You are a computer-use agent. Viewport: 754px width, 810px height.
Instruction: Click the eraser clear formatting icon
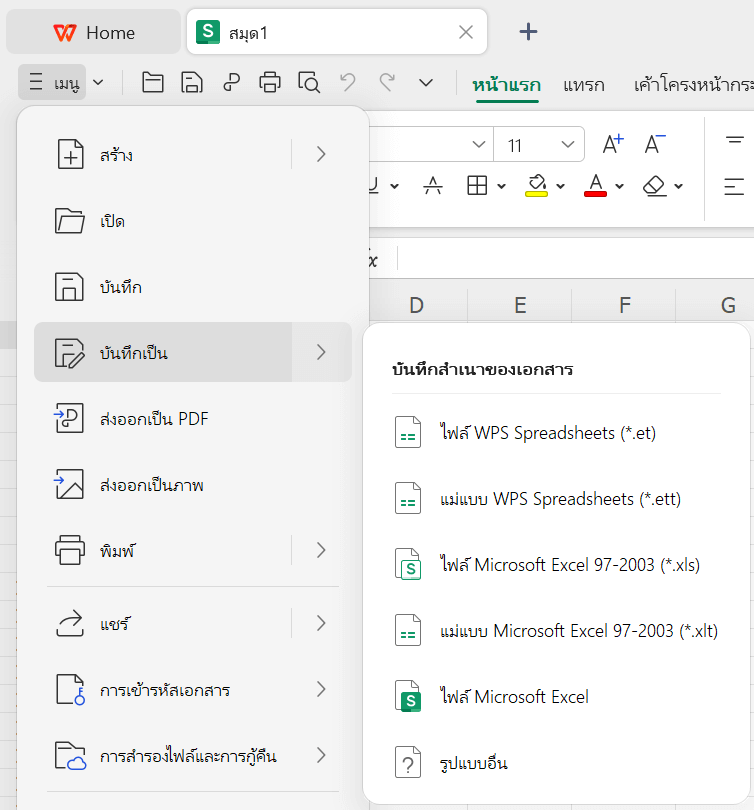coord(654,185)
